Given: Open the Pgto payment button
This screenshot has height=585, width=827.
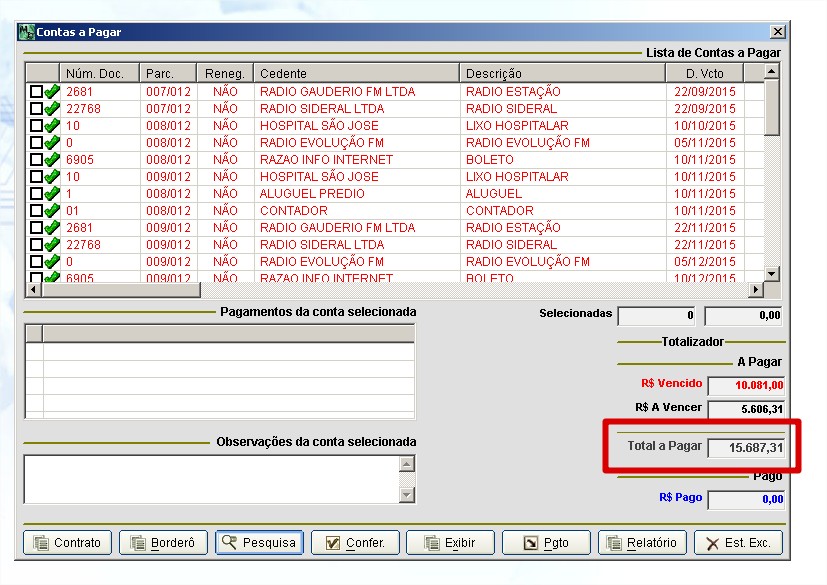Looking at the screenshot, I should click(547, 543).
